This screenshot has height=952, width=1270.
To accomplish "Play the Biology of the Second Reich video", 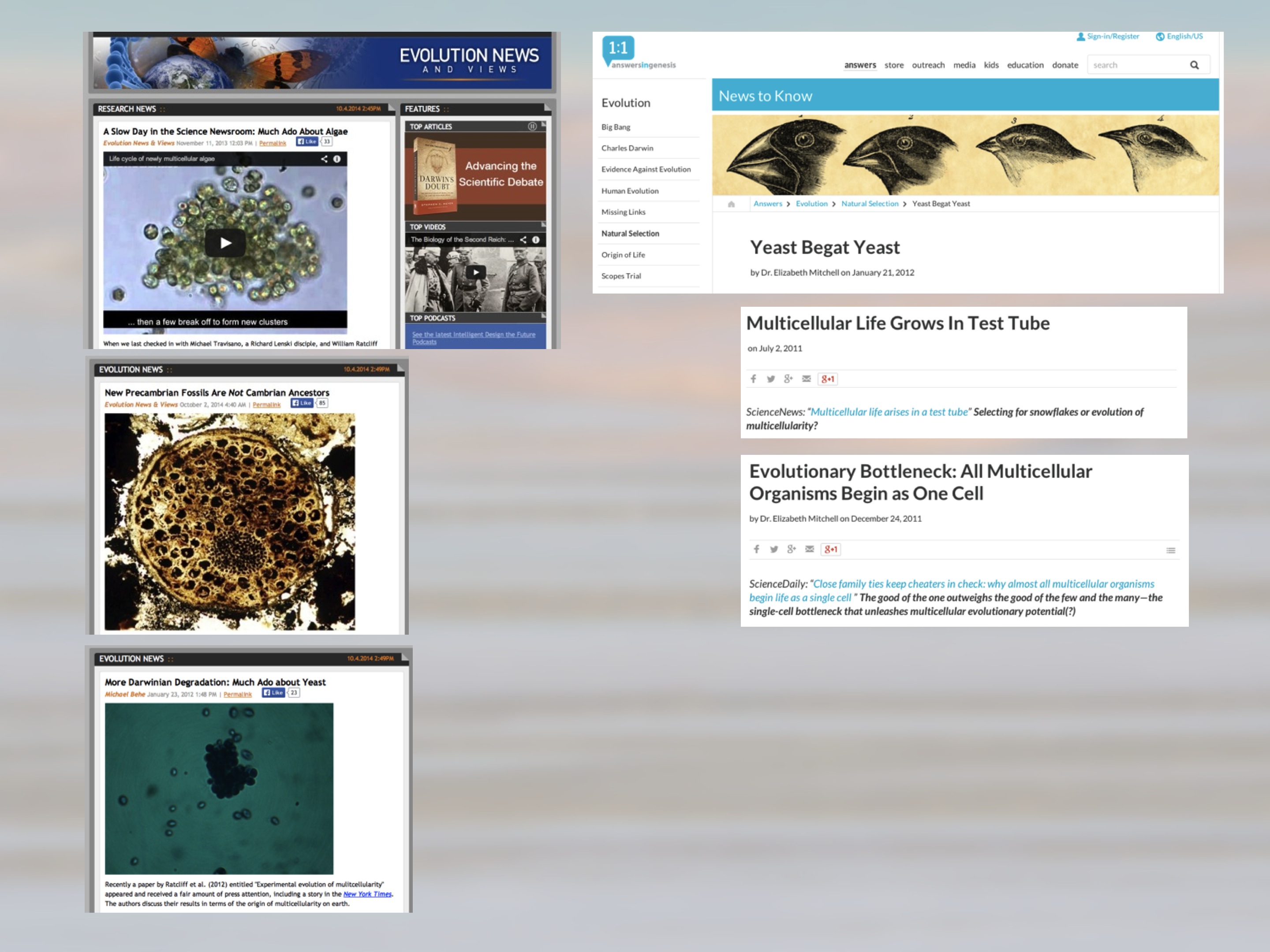I will click(475, 272).
